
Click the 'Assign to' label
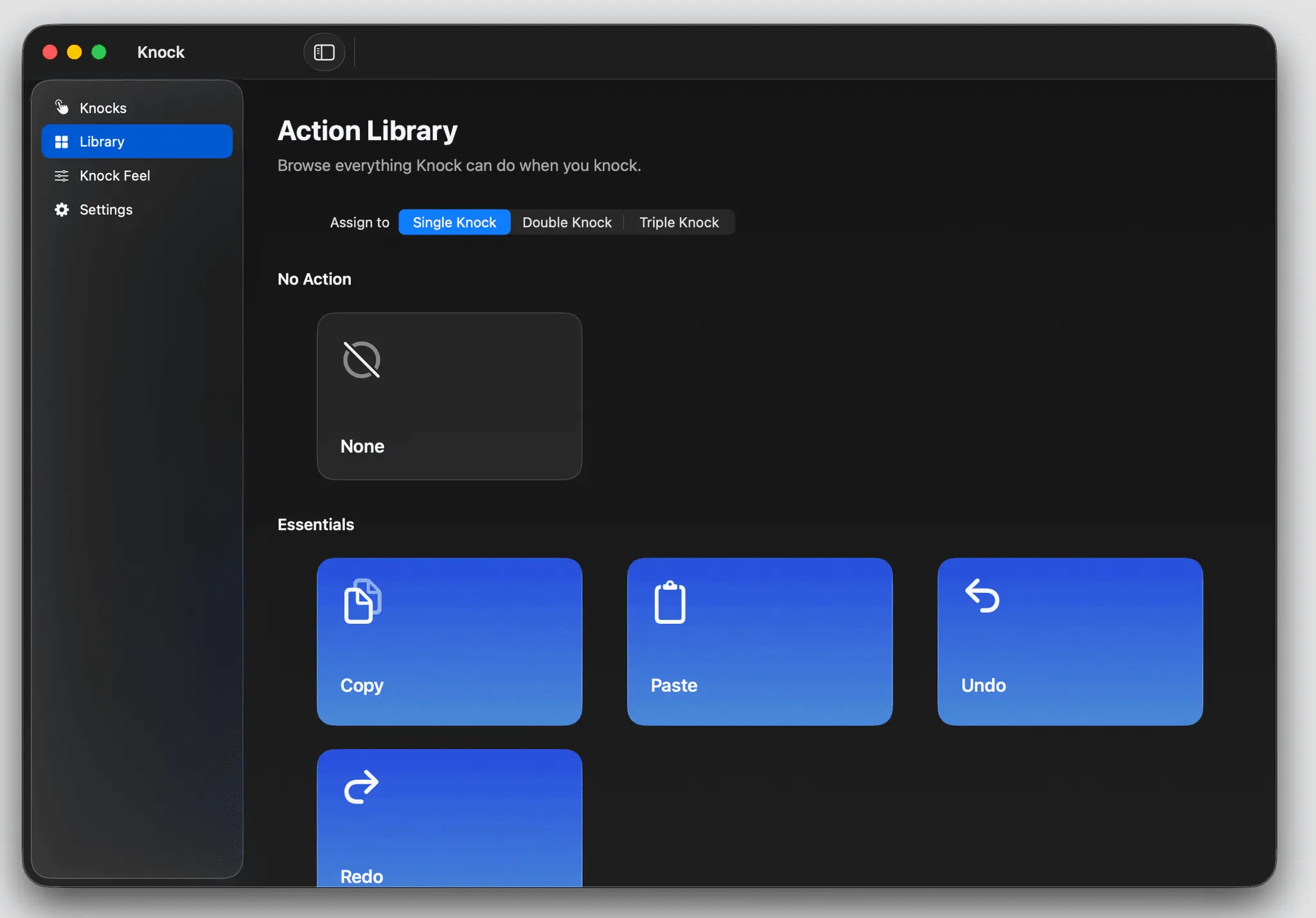[x=360, y=222]
